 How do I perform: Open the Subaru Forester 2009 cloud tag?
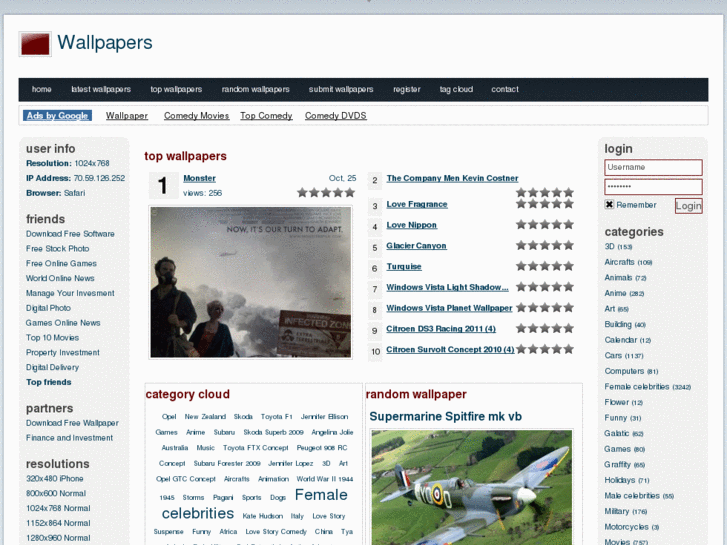227,463
